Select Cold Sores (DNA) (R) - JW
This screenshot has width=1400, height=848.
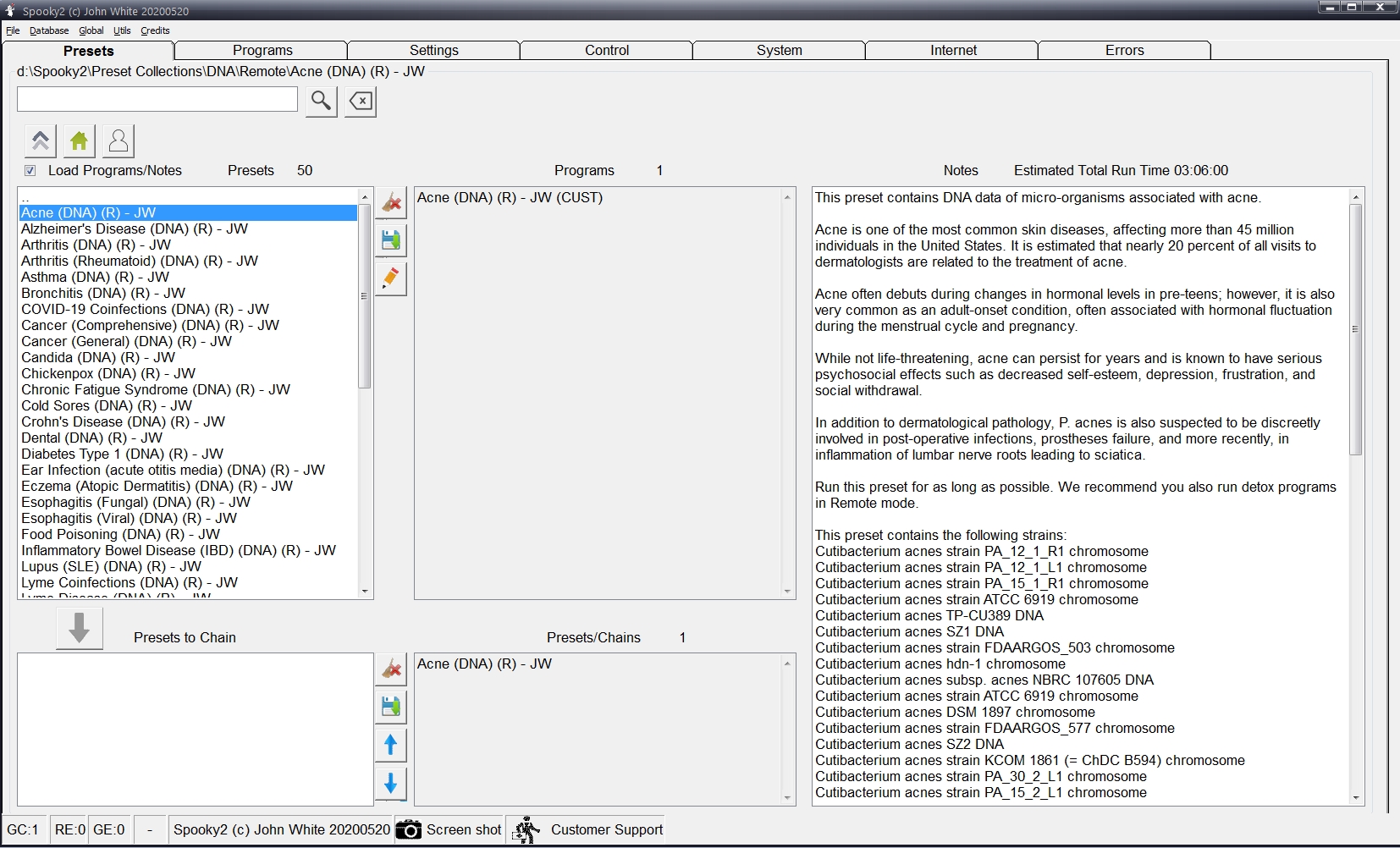click(x=188, y=406)
